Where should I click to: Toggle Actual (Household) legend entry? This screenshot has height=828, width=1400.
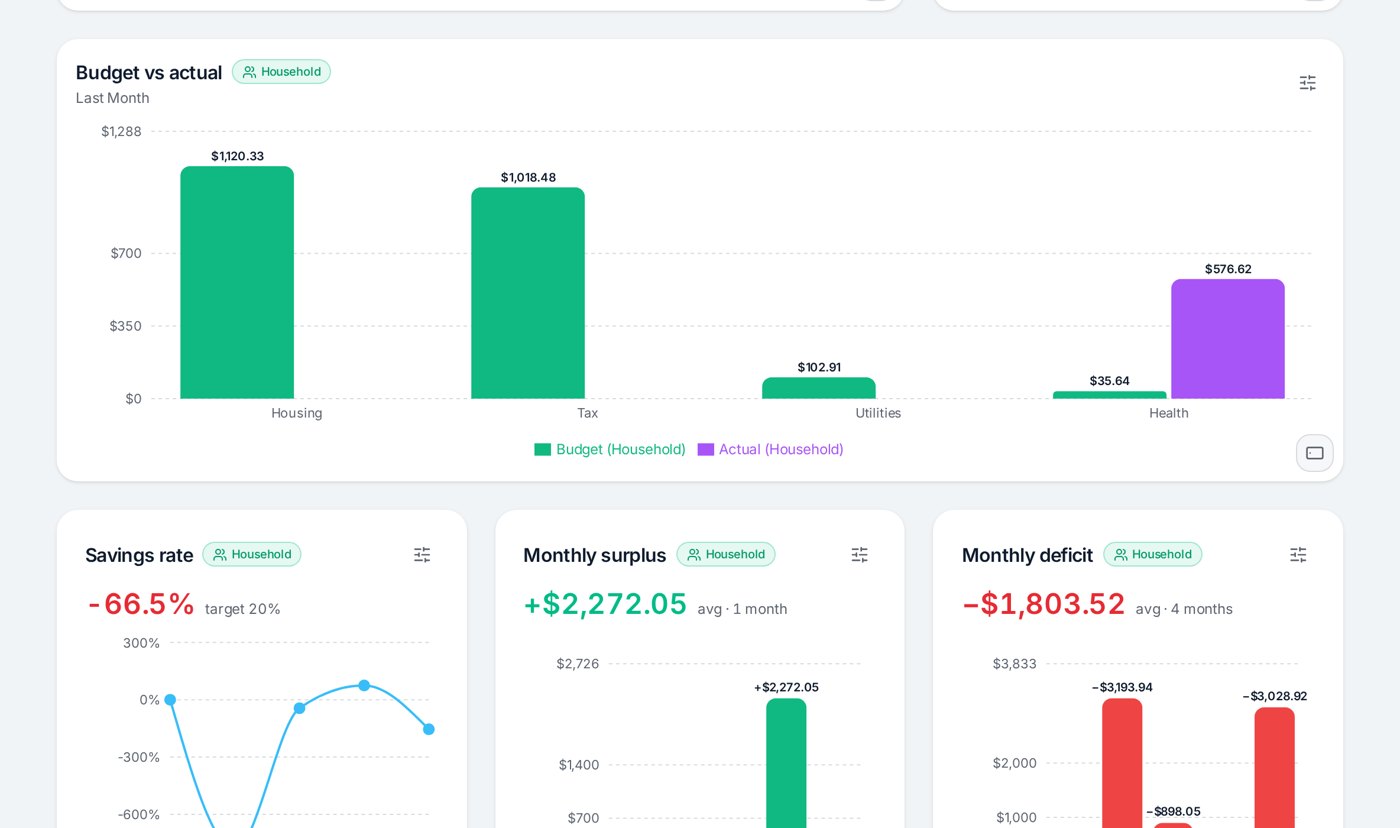tap(770, 449)
